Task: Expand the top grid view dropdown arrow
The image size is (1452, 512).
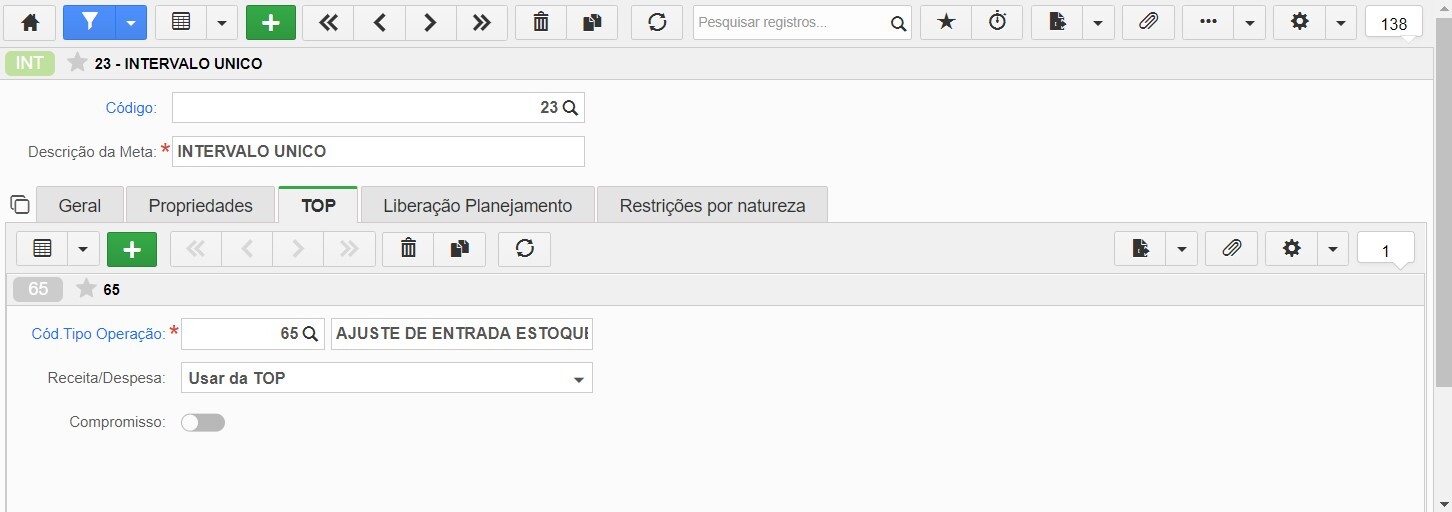Action: [222, 22]
